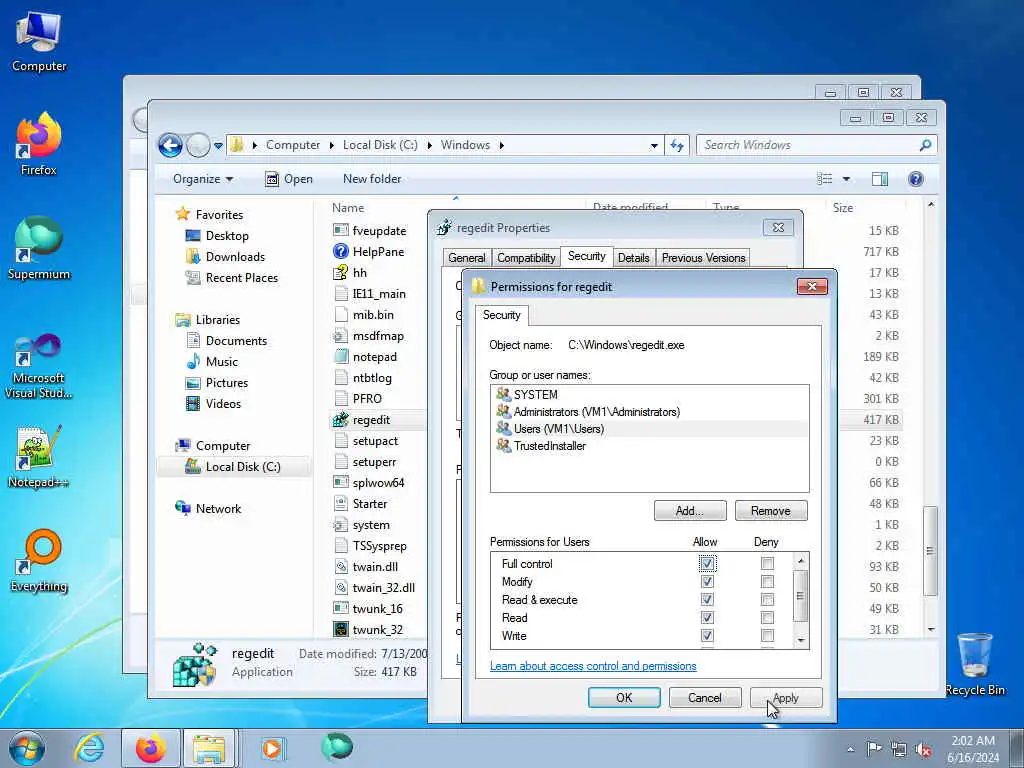Show hidden tray icons arrow
This screenshot has height=768, width=1024.
coord(850,750)
